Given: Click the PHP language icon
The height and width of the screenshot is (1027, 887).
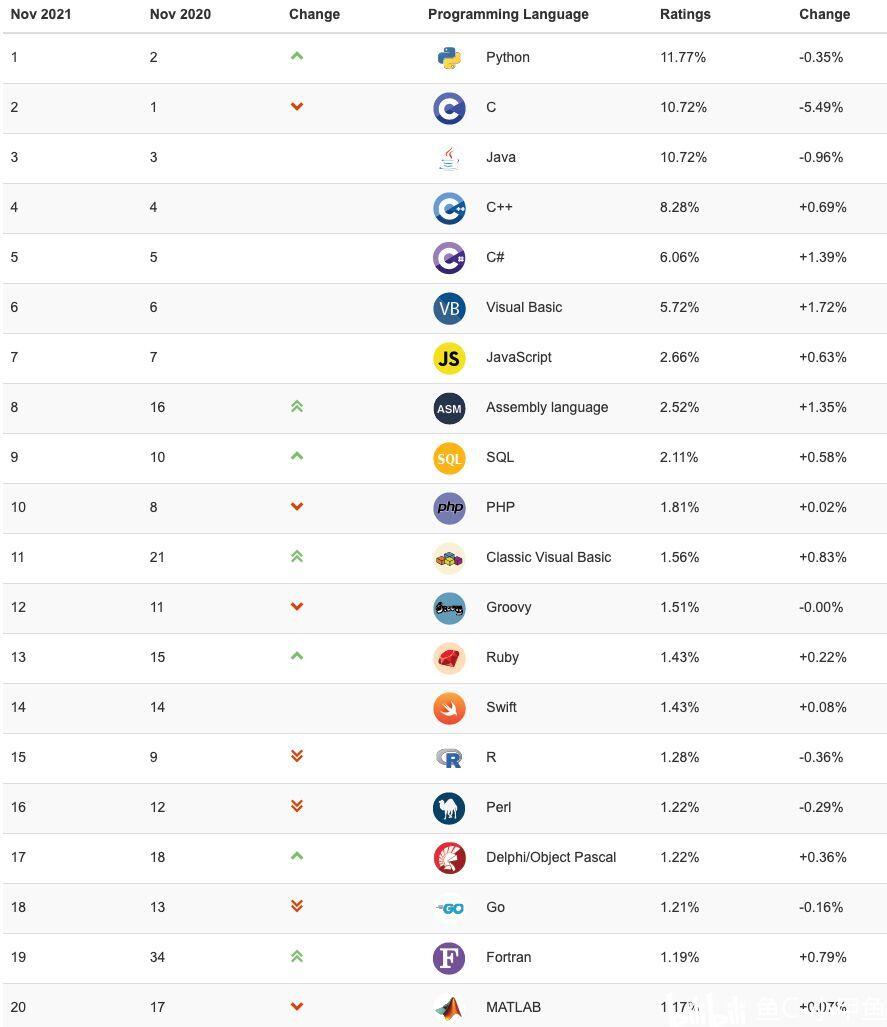Looking at the screenshot, I should point(449,508).
